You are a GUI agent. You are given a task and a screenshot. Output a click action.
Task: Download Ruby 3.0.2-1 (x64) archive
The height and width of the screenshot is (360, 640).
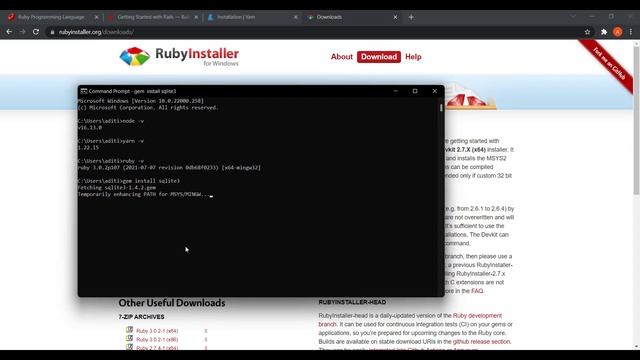tap(157, 331)
